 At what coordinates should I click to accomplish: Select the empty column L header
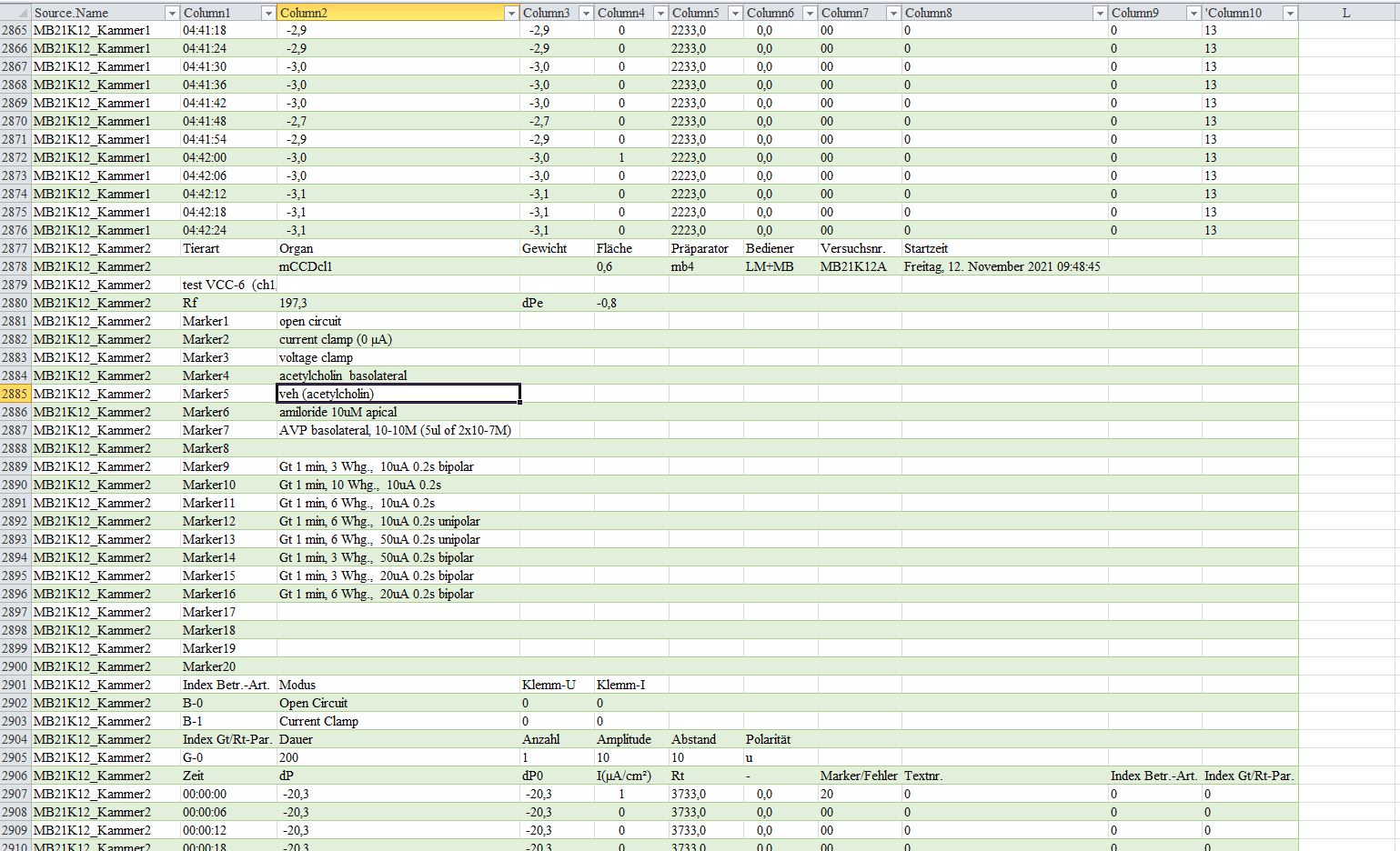(x=1346, y=13)
